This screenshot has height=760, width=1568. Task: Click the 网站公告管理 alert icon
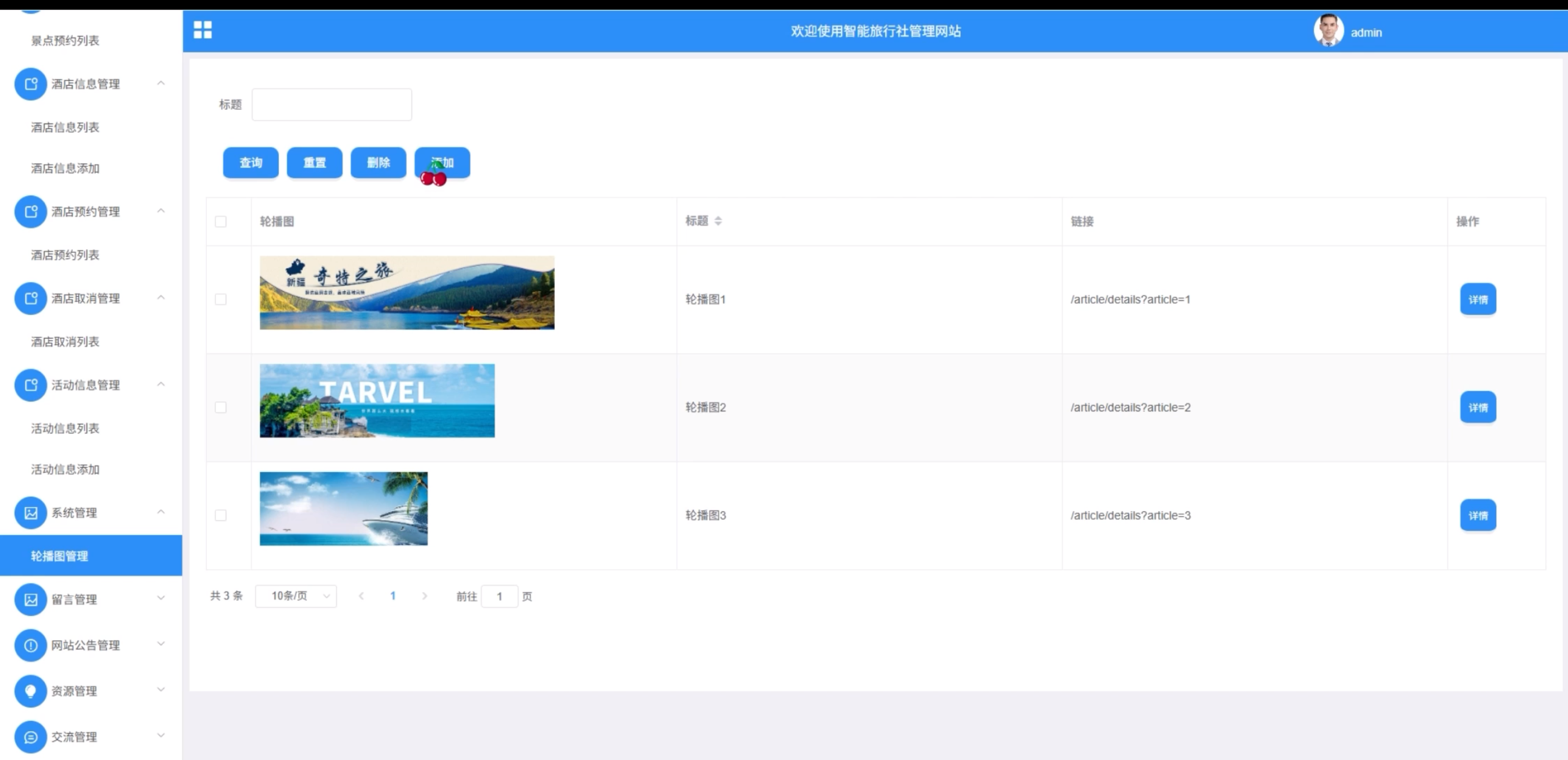pyautogui.click(x=31, y=645)
